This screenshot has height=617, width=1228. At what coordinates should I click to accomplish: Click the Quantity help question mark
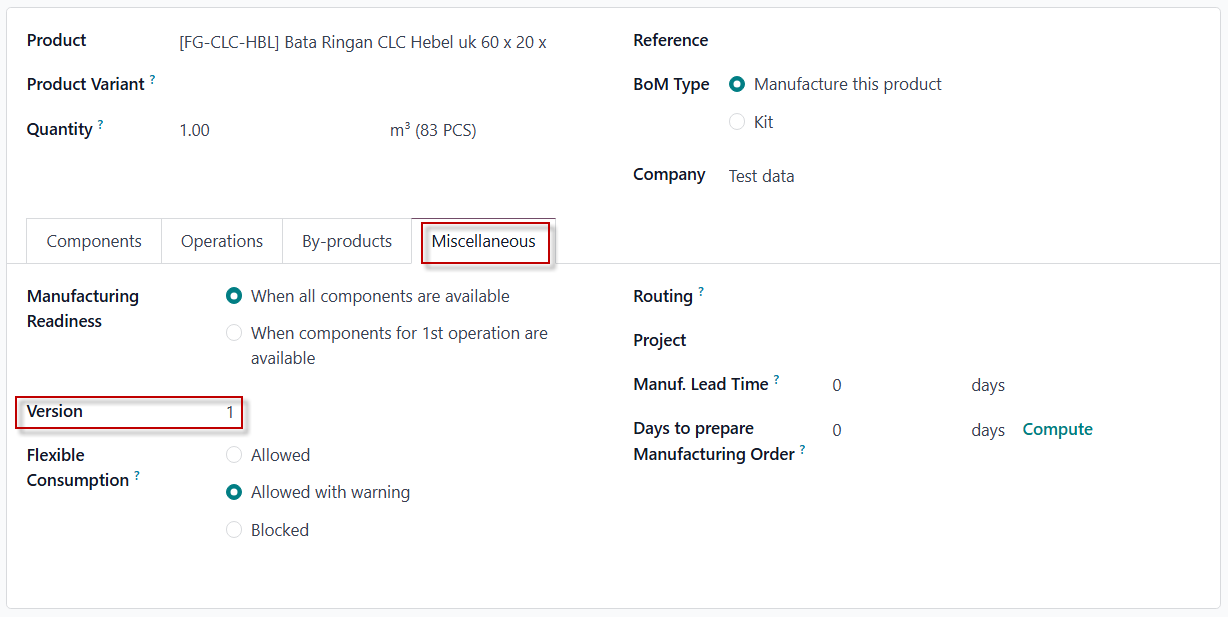(100, 124)
